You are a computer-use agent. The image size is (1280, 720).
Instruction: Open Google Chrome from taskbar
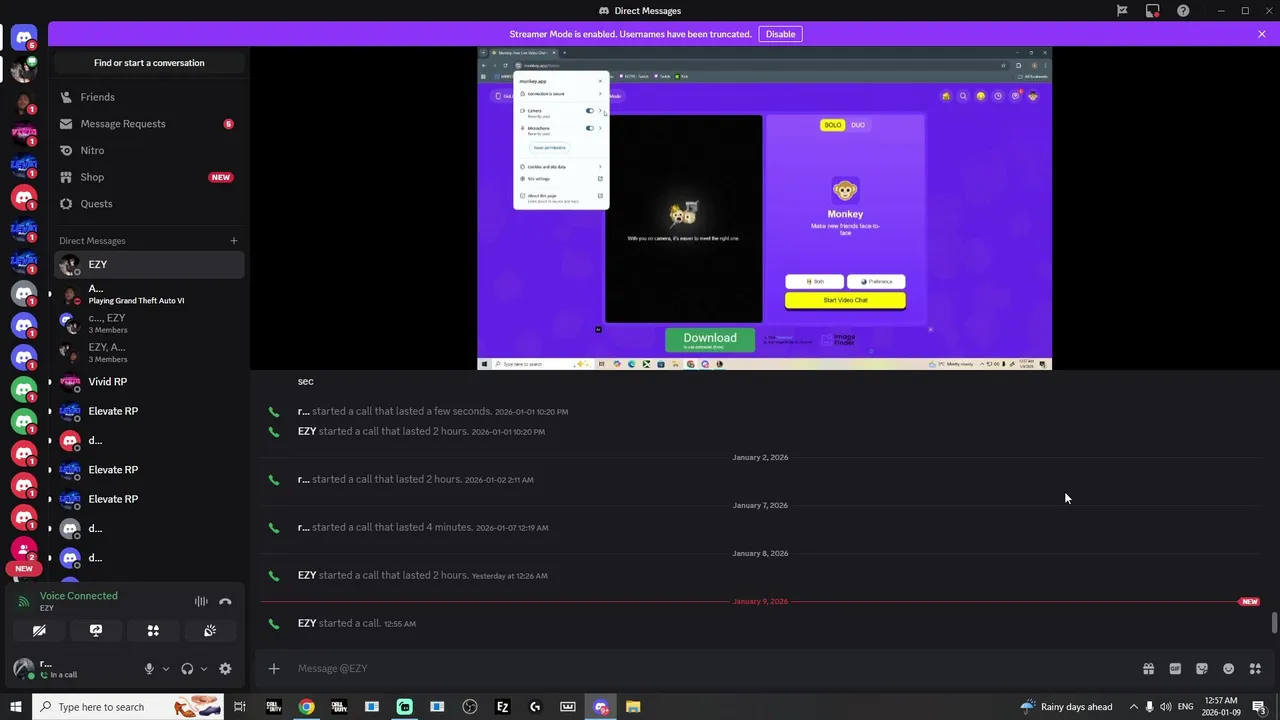coord(306,707)
